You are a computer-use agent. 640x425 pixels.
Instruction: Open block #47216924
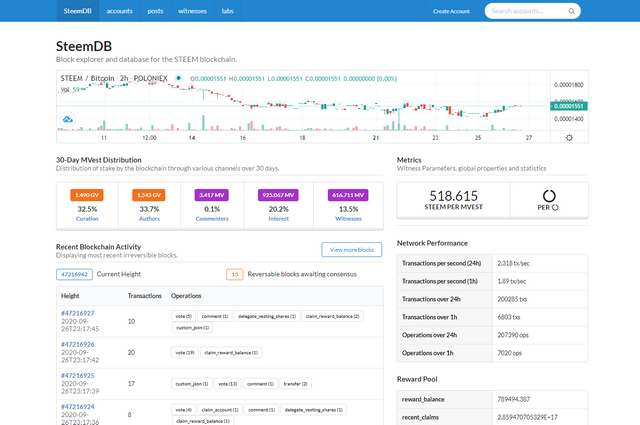[78, 407]
